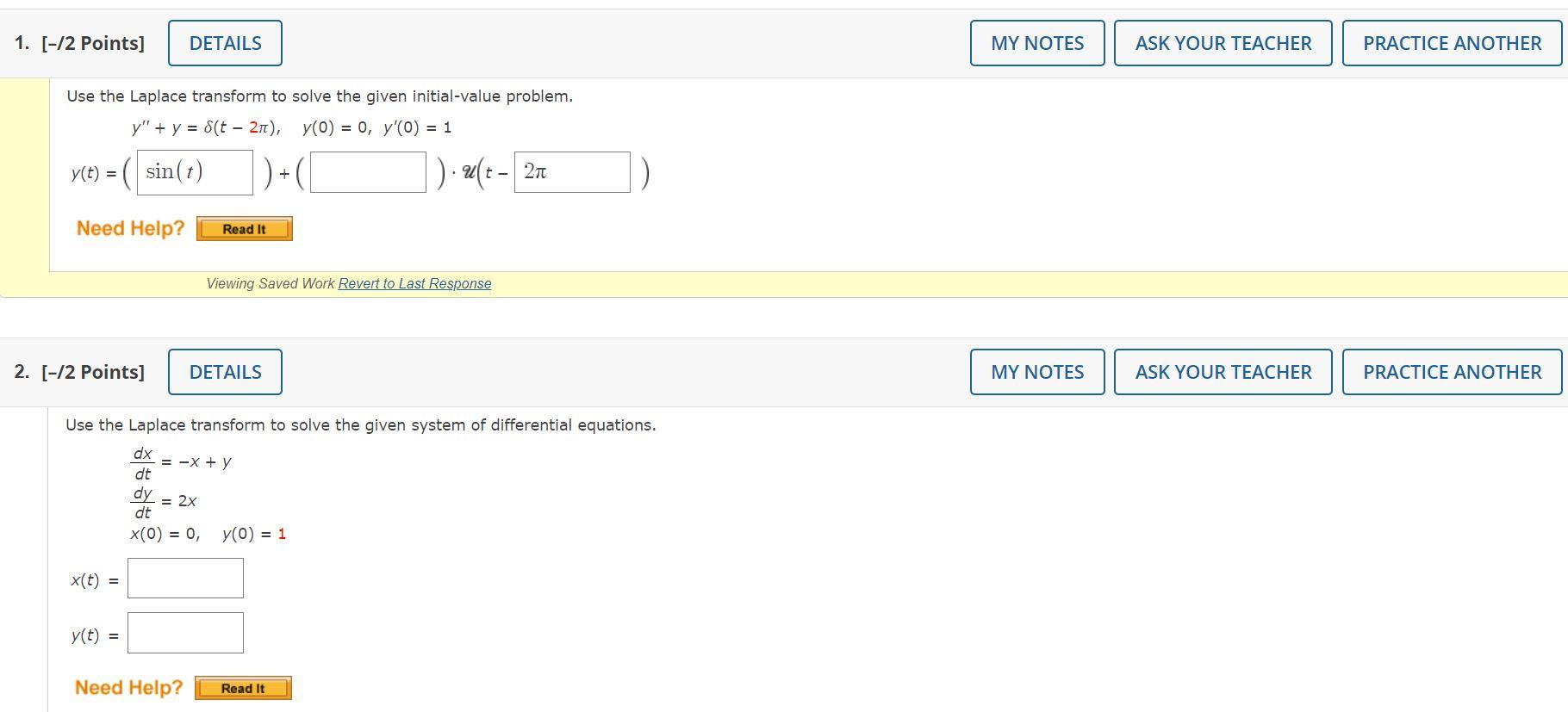This screenshot has height=712, width=1568.
Task: Click the 2π step-function field
Action: (x=572, y=172)
